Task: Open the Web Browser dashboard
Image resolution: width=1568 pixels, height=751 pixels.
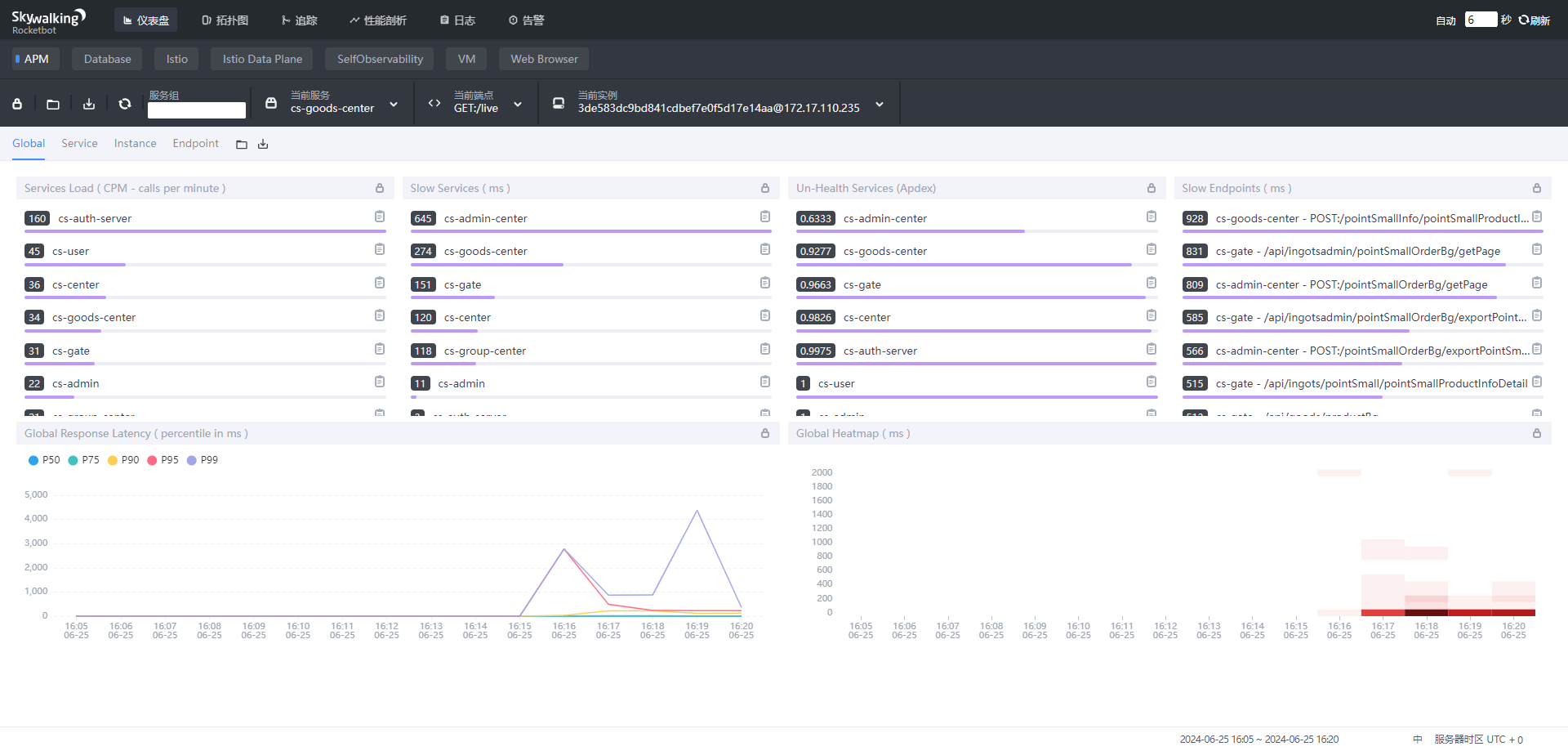Action: coord(544,59)
